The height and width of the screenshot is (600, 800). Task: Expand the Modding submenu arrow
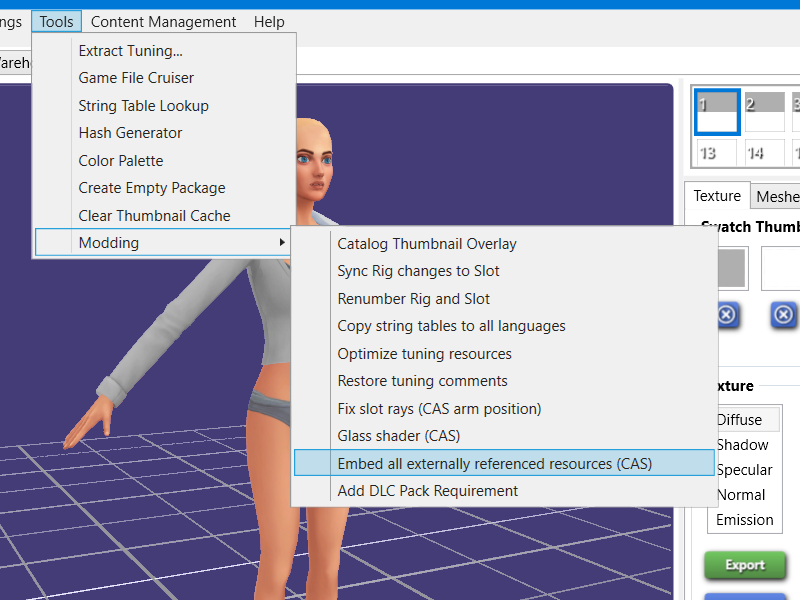[282, 242]
